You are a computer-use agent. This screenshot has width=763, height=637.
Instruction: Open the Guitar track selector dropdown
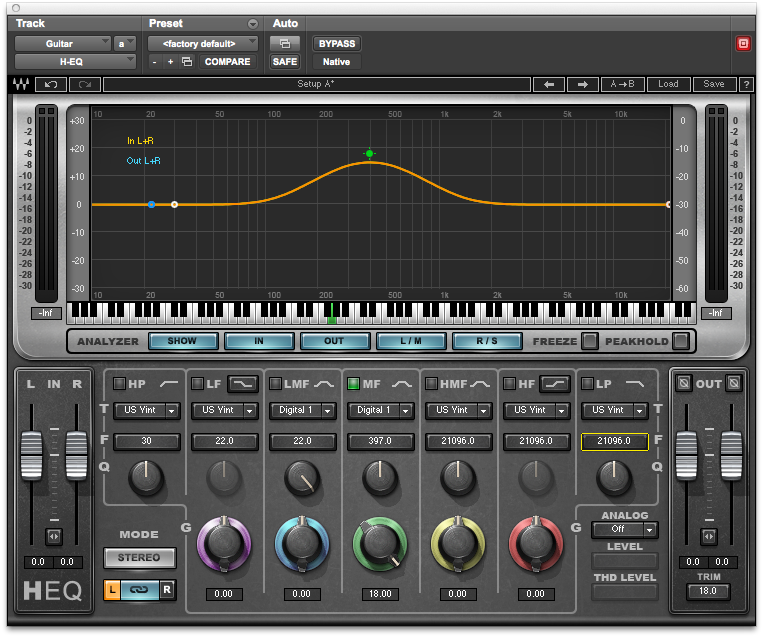[x=63, y=44]
